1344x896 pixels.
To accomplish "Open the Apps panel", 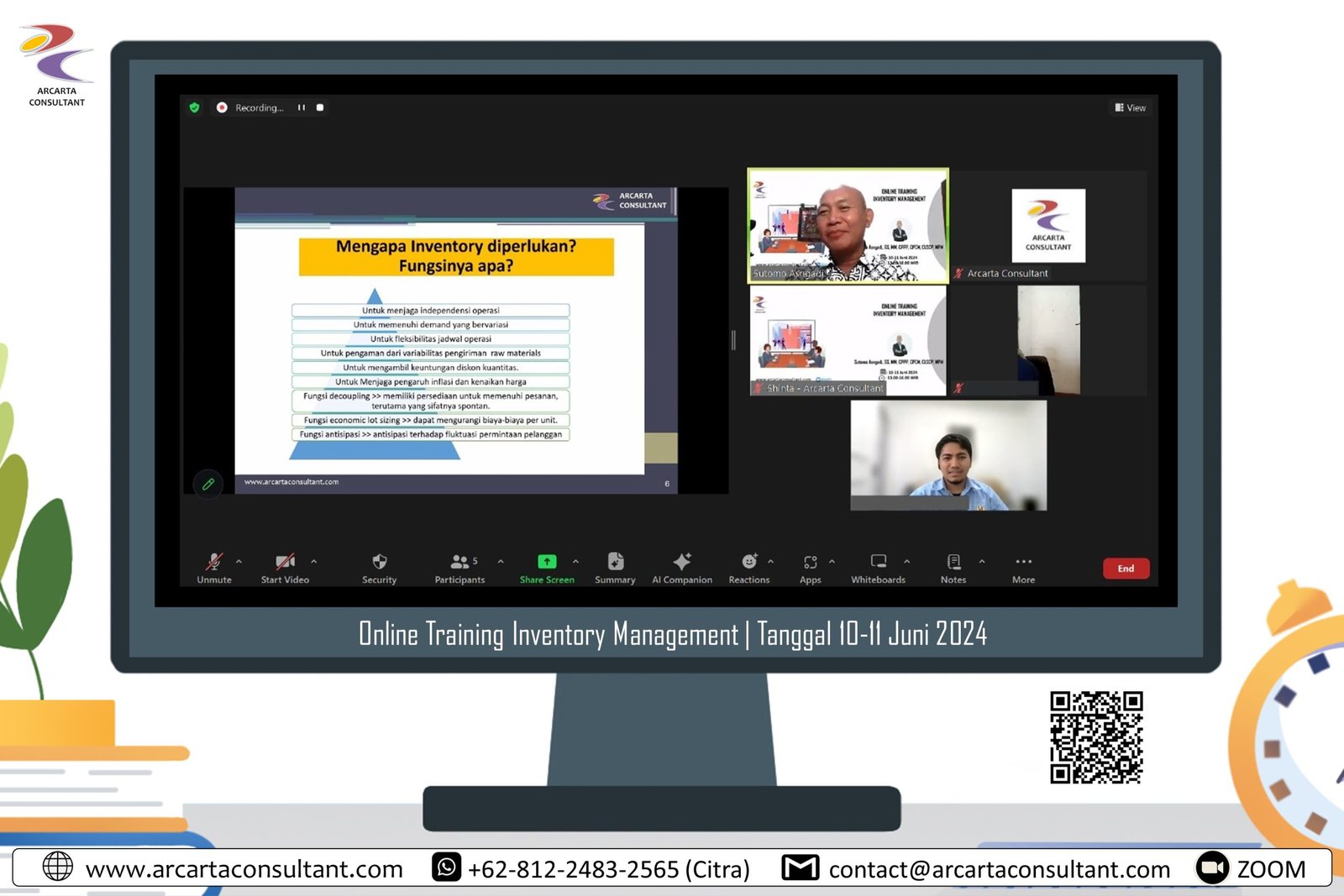I will tap(810, 562).
